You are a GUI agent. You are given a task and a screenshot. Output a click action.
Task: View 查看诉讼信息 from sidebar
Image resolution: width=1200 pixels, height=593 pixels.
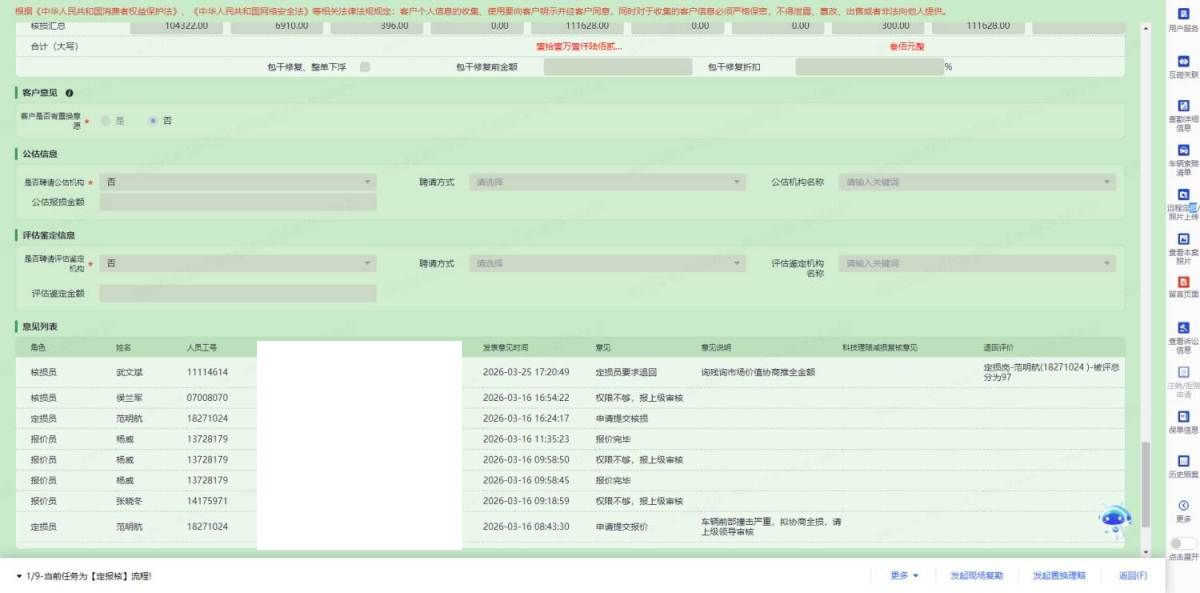click(1183, 328)
